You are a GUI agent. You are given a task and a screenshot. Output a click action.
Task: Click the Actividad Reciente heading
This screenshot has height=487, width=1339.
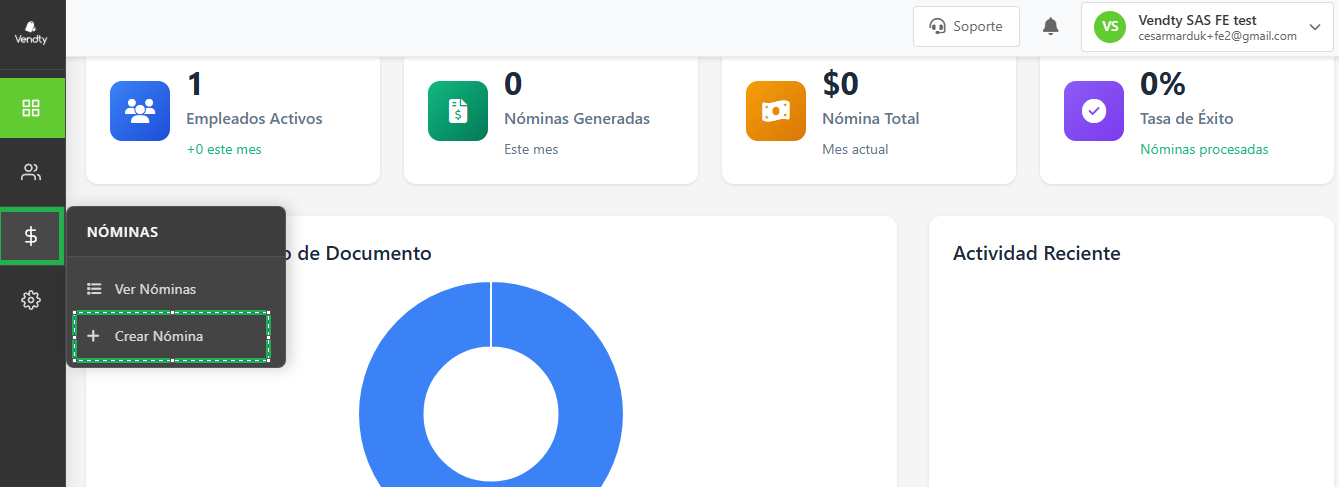[1036, 253]
